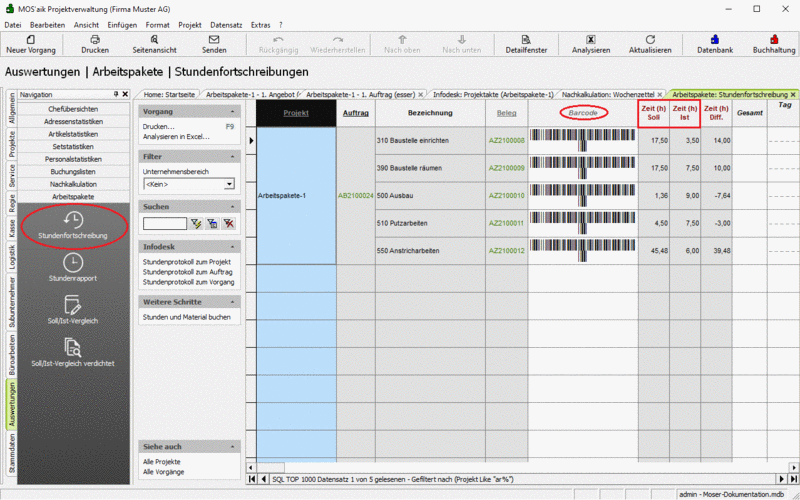The width and height of the screenshot is (800, 500).
Task: Go to previous record arrow
Action: click(x=263, y=479)
